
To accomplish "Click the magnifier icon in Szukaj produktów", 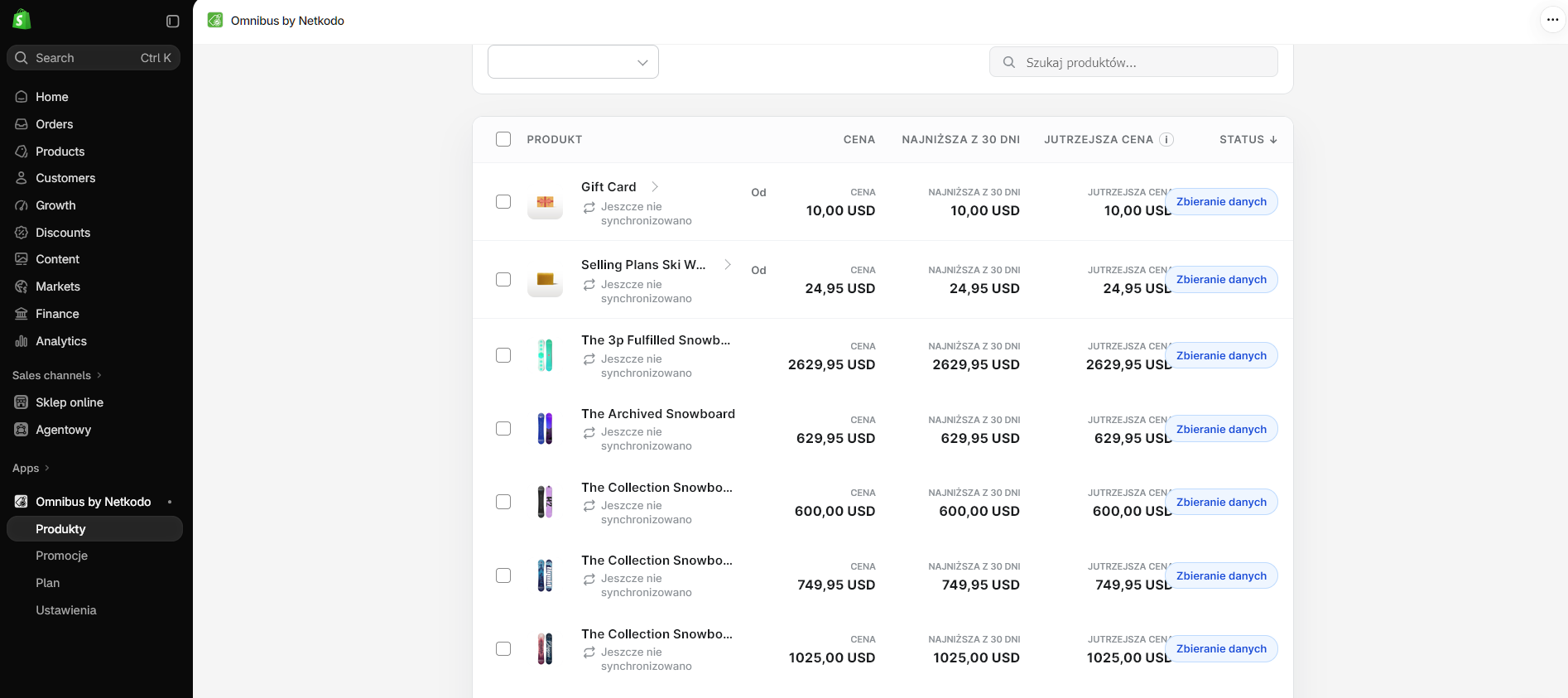I will click(1009, 62).
